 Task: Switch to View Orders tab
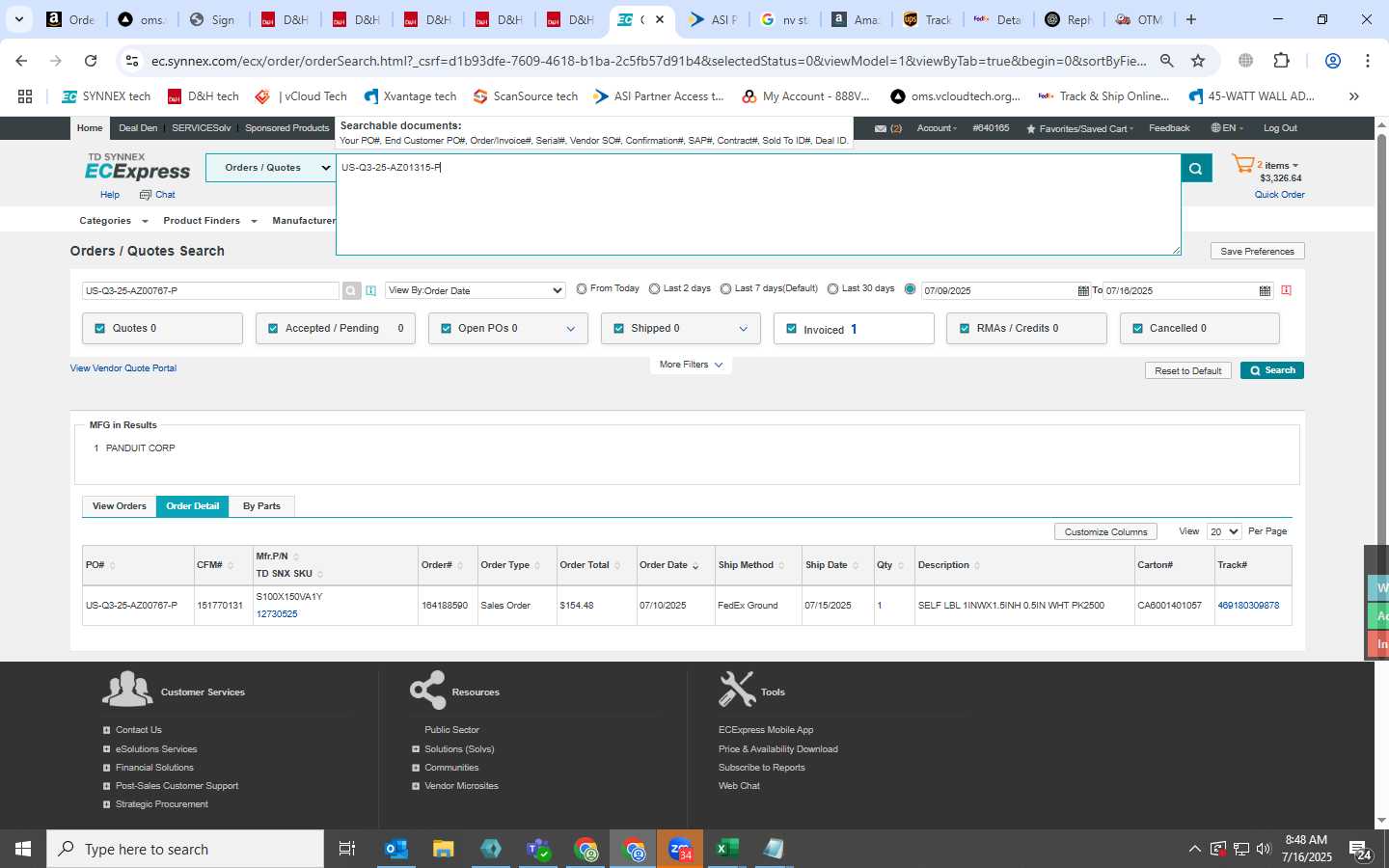[120, 506]
